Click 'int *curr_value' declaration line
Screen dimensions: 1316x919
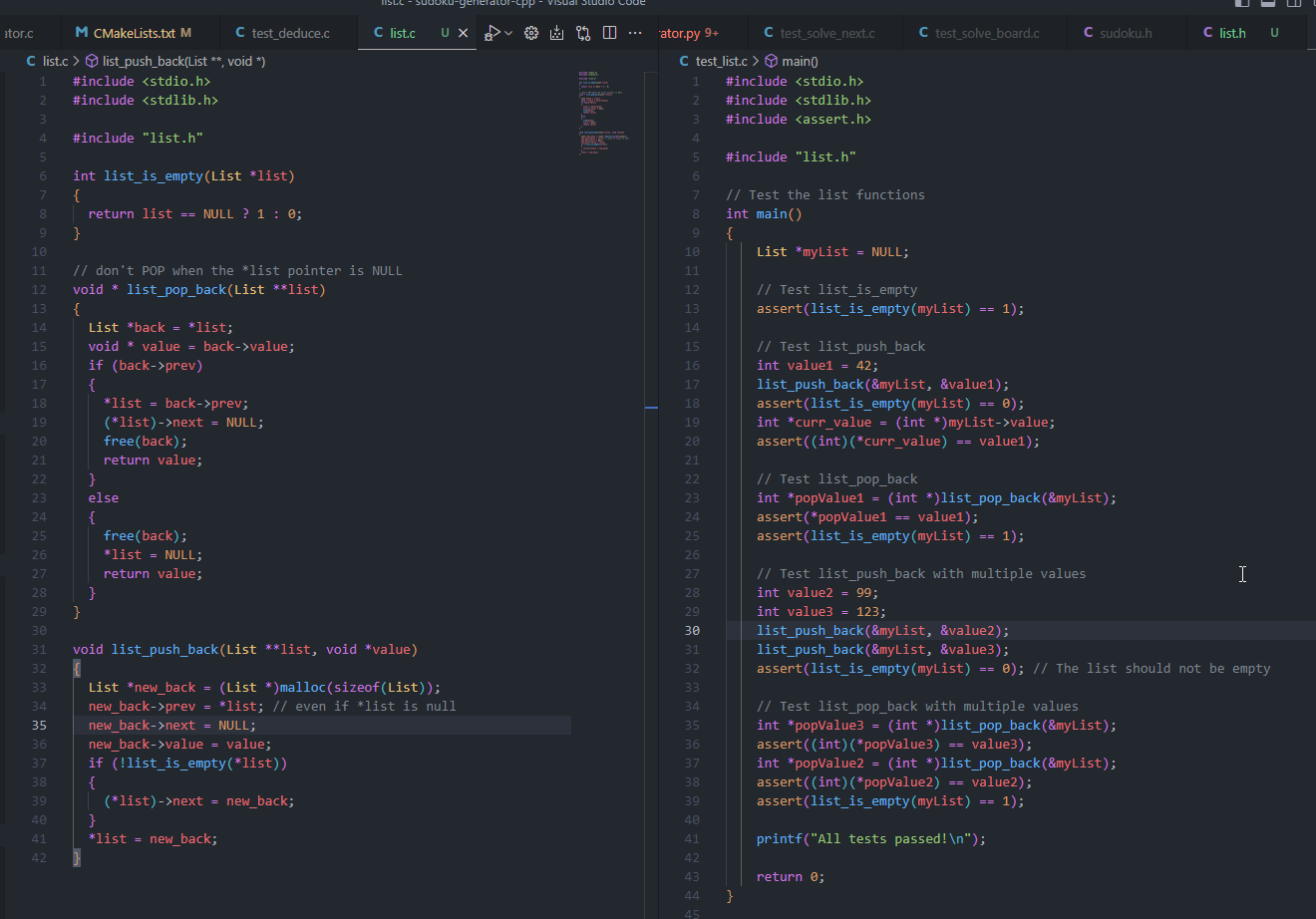[906, 422]
